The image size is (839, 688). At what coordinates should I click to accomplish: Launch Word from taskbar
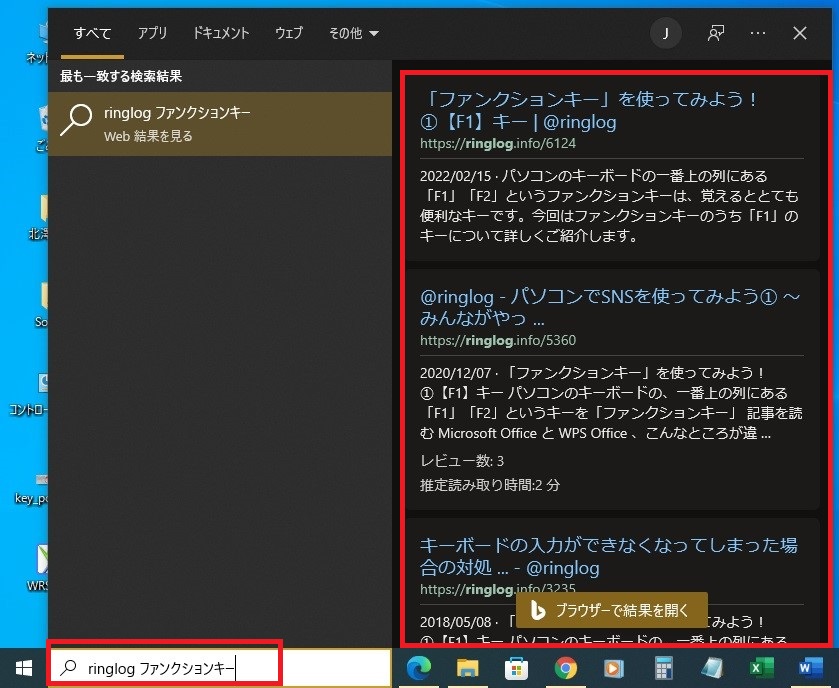[811, 668]
